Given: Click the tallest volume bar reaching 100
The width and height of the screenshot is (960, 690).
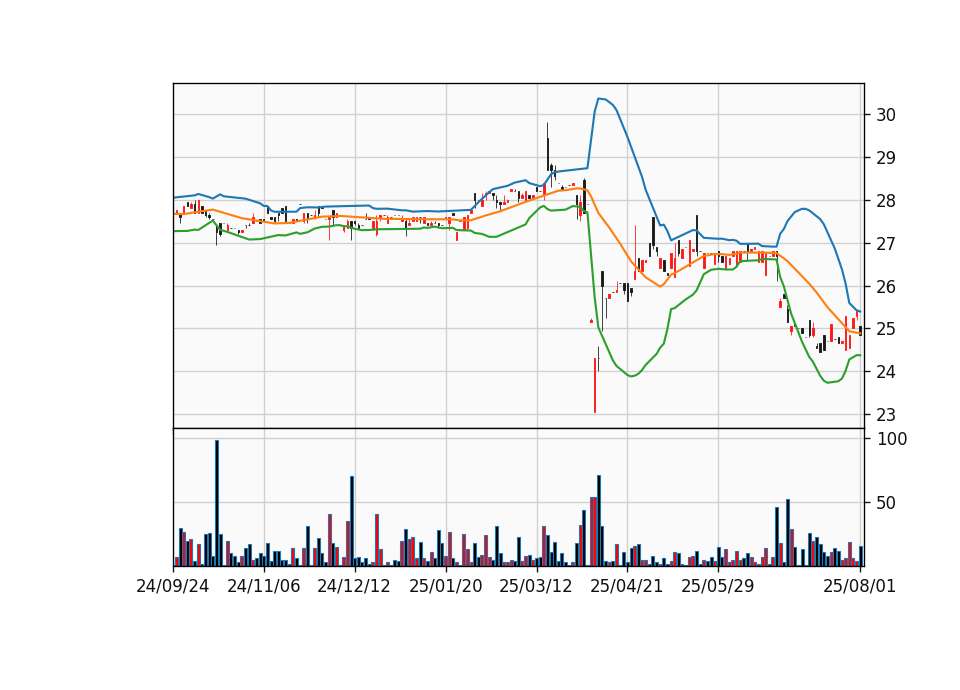Looking at the screenshot, I should point(217,503).
